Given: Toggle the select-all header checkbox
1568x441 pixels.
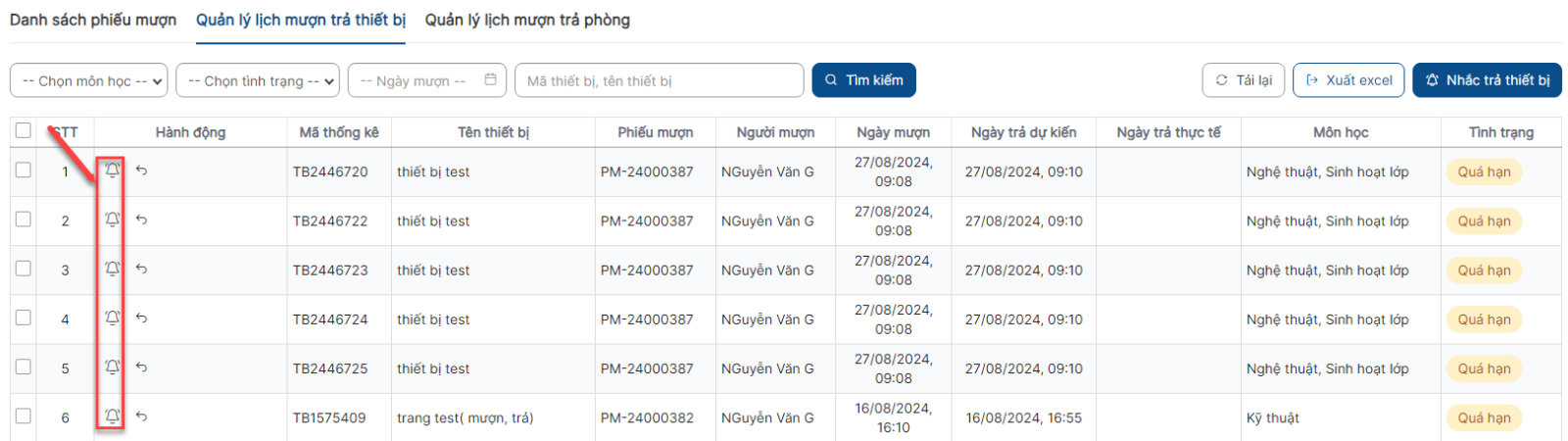Looking at the screenshot, I should [24, 130].
